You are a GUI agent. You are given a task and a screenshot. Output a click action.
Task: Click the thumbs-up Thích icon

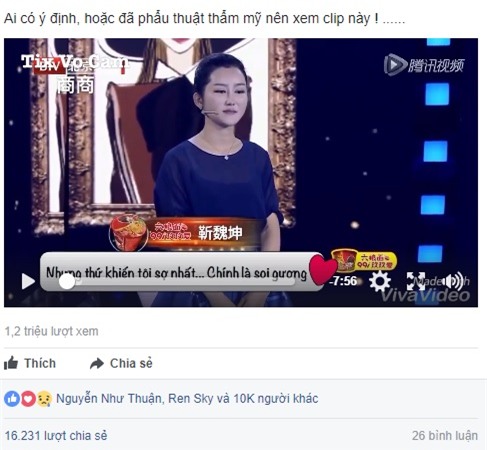point(11,363)
